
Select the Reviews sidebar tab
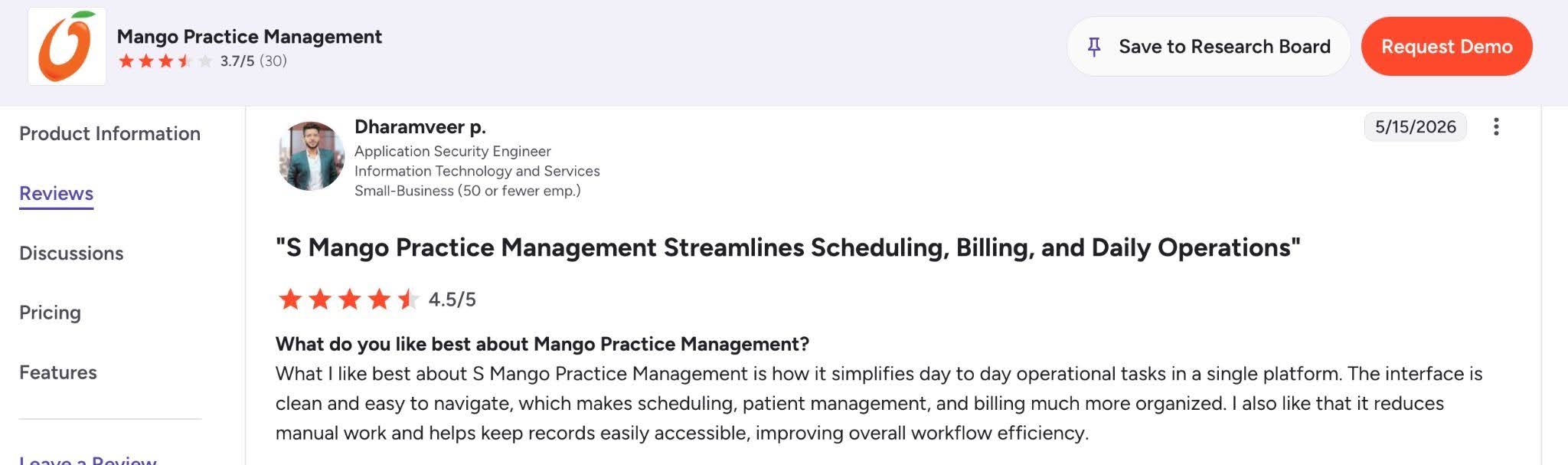pos(56,193)
